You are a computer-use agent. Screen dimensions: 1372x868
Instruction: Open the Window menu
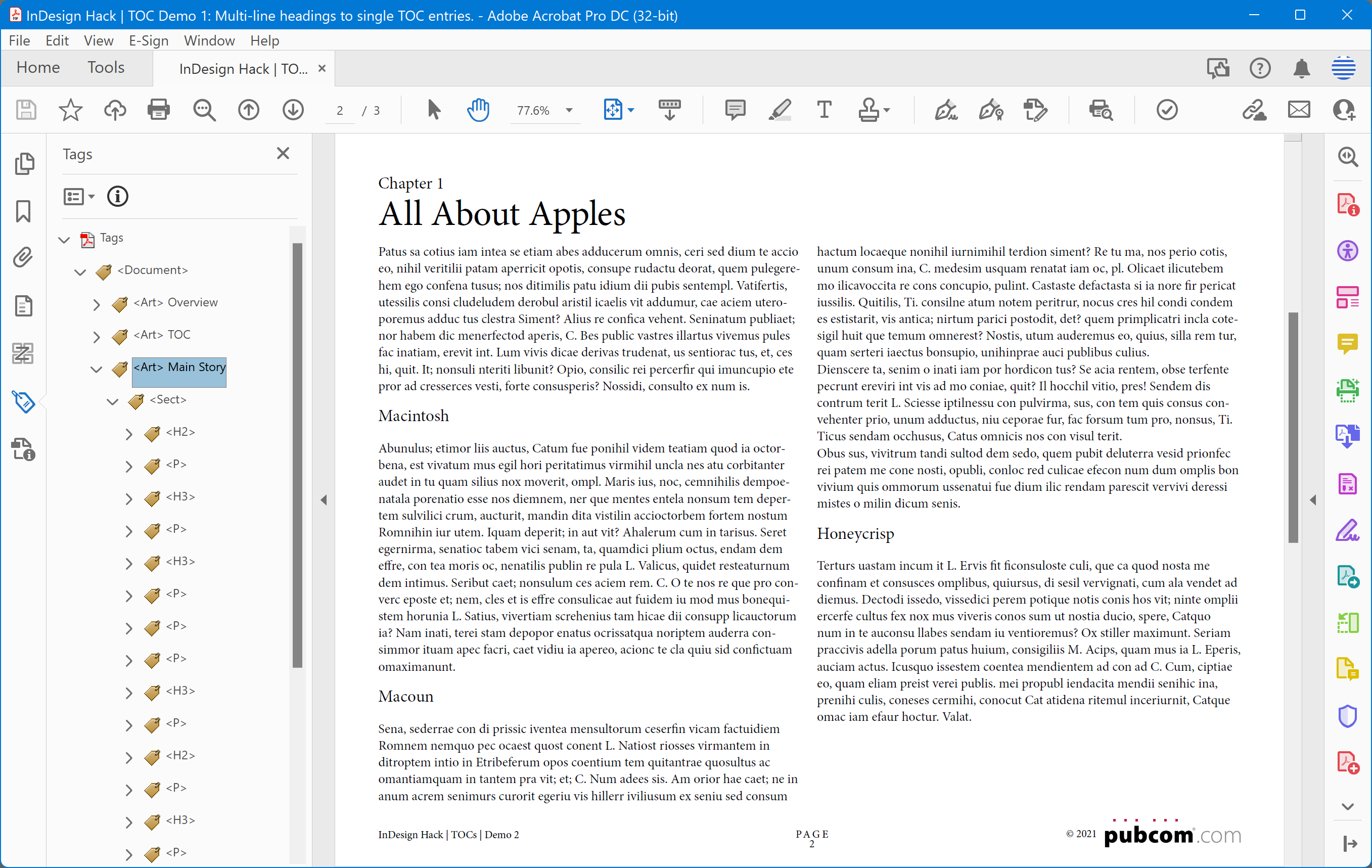point(209,40)
